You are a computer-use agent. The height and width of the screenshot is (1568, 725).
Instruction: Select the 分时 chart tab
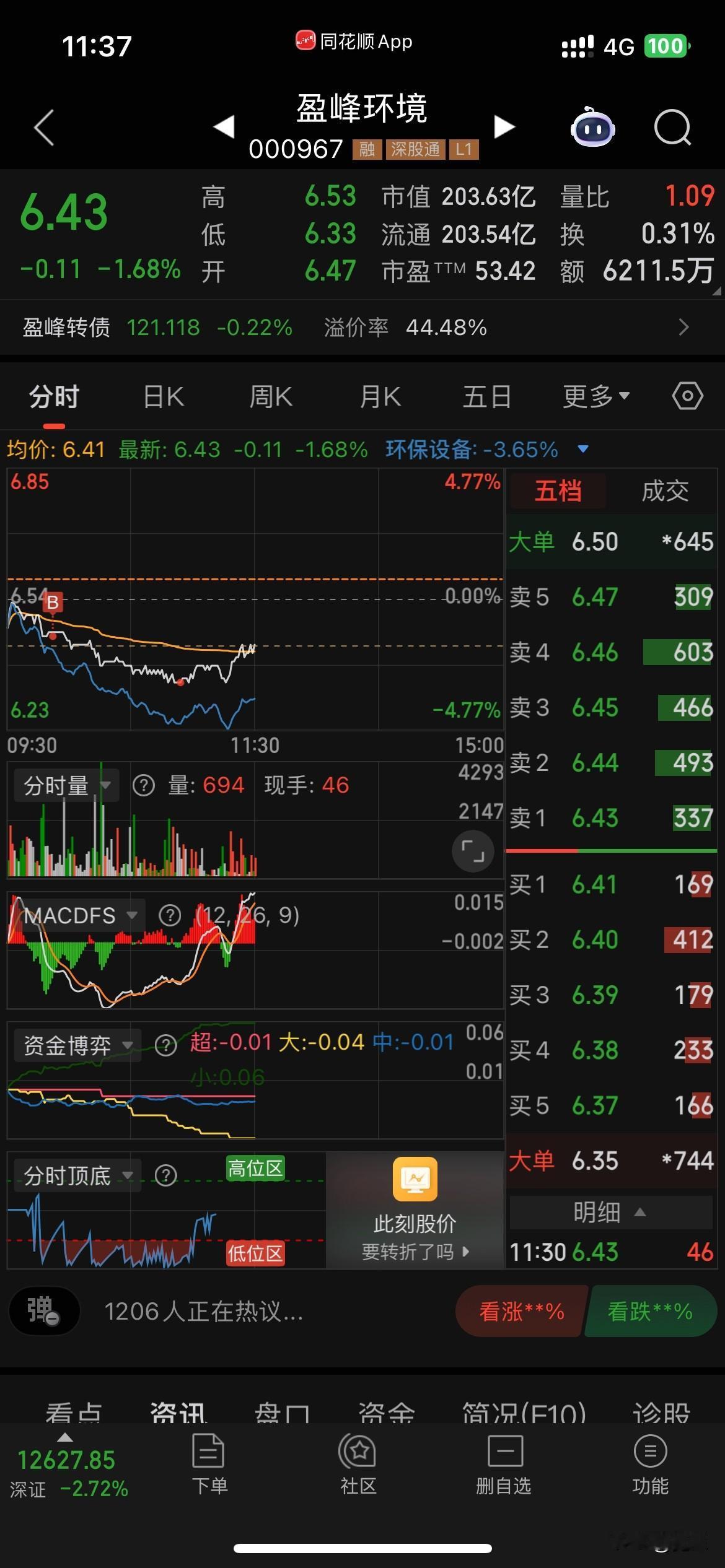point(55,396)
